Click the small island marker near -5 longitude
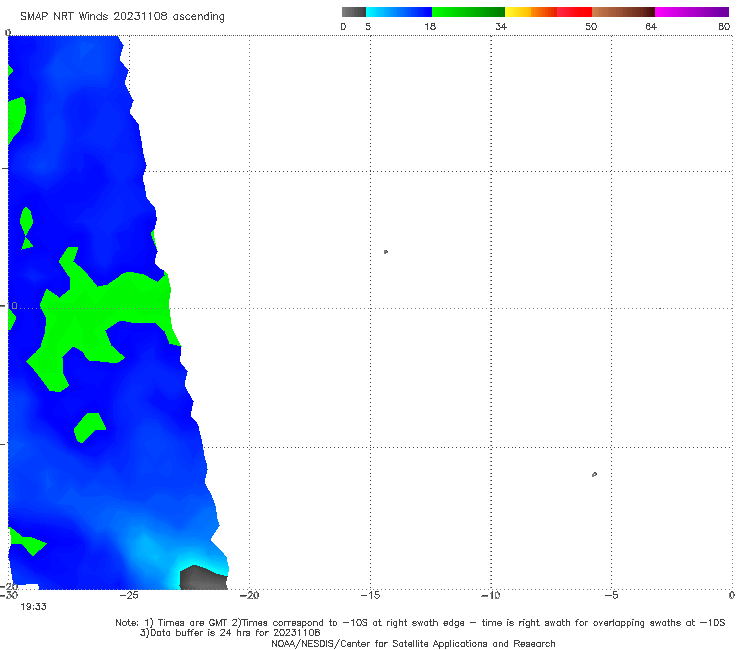 tap(594, 474)
